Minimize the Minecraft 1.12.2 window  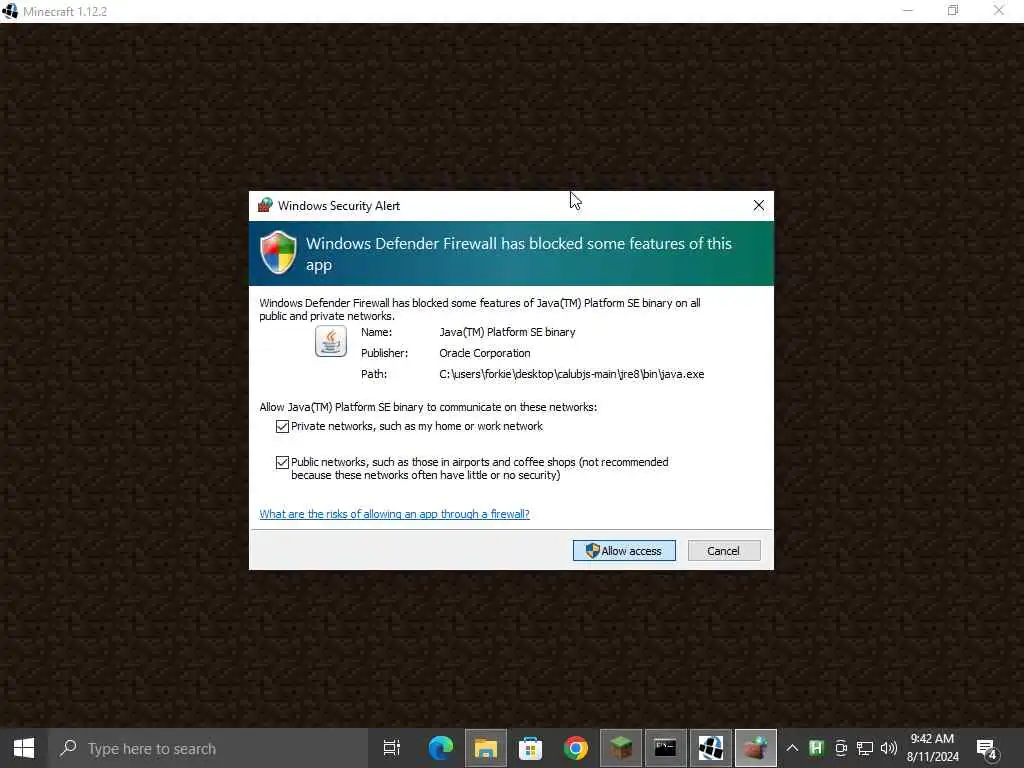[908, 10]
